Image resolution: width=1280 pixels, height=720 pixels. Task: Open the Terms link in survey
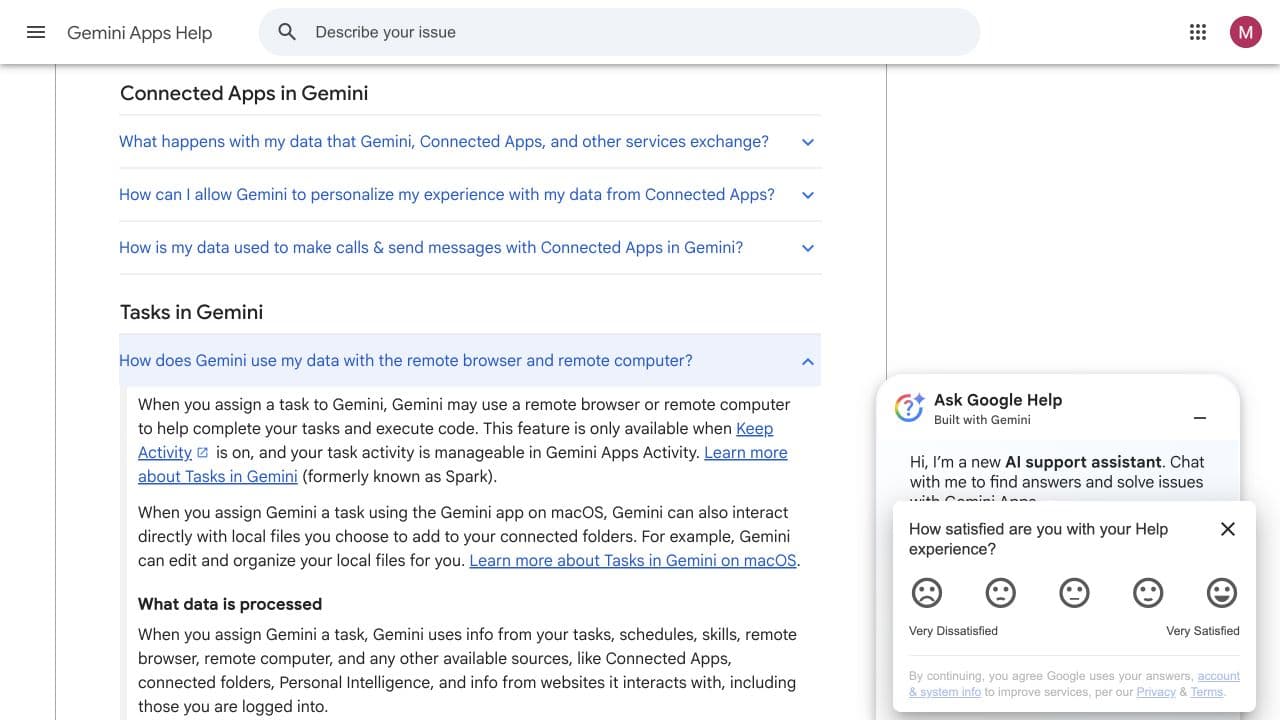tap(1207, 691)
